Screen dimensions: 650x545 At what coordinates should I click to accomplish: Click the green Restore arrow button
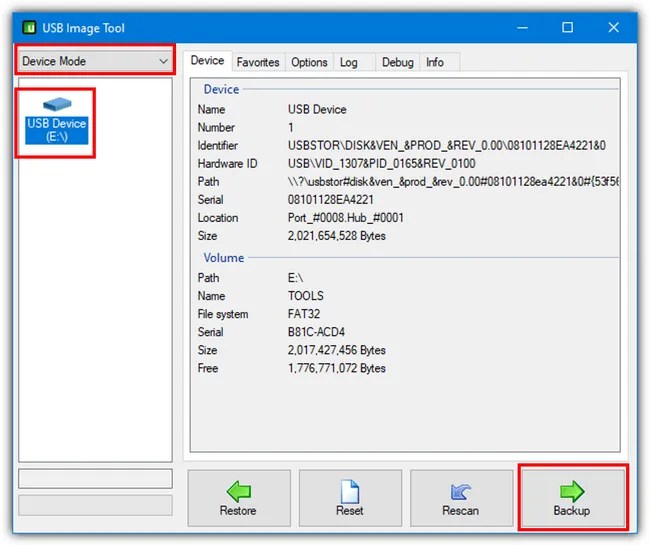click(x=239, y=498)
